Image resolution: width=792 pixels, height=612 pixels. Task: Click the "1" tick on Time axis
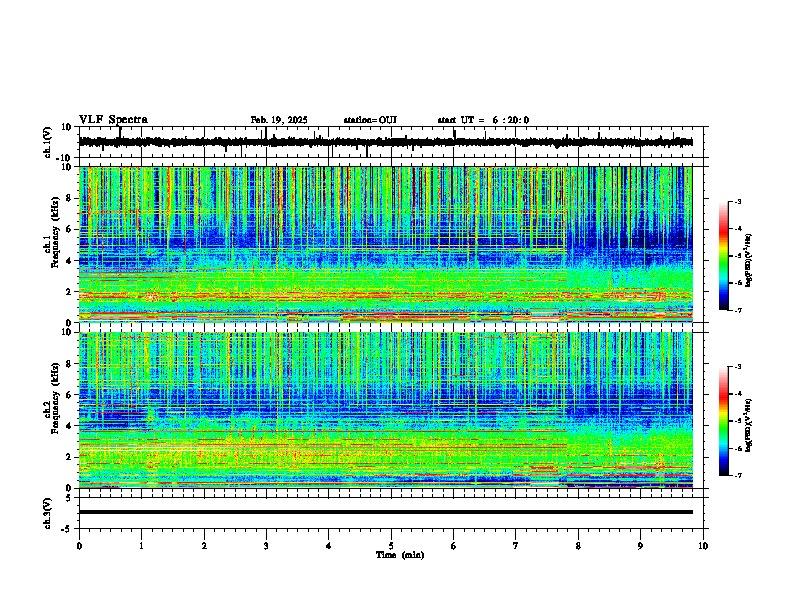(x=141, y=546)
